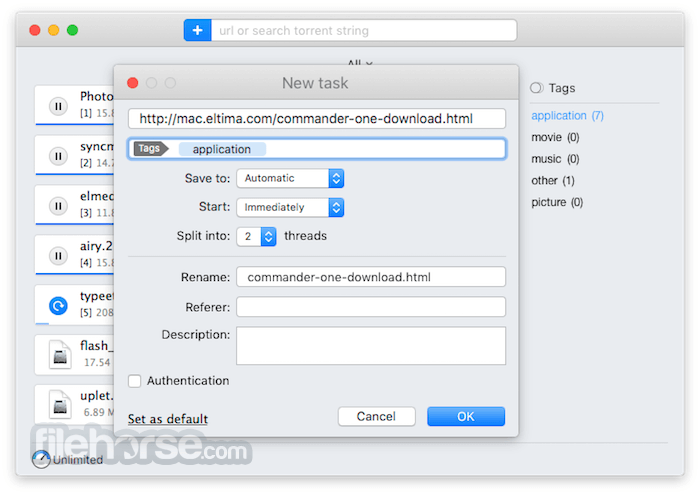Click the blue plus add-download button
The image size is (700, 495).
(197, 30)
